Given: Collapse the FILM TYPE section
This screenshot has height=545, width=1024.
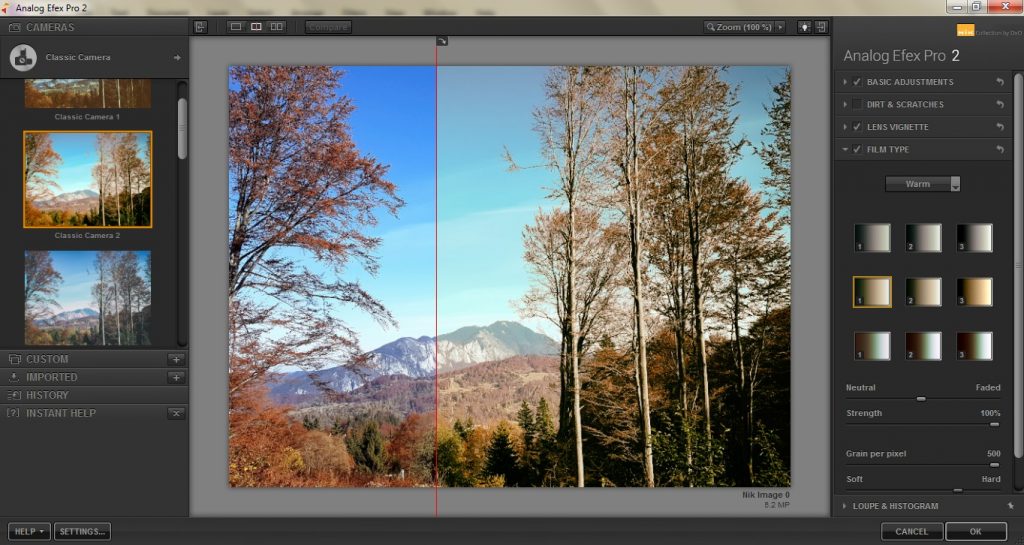Looking at the screenshot, I should (845, 149).
